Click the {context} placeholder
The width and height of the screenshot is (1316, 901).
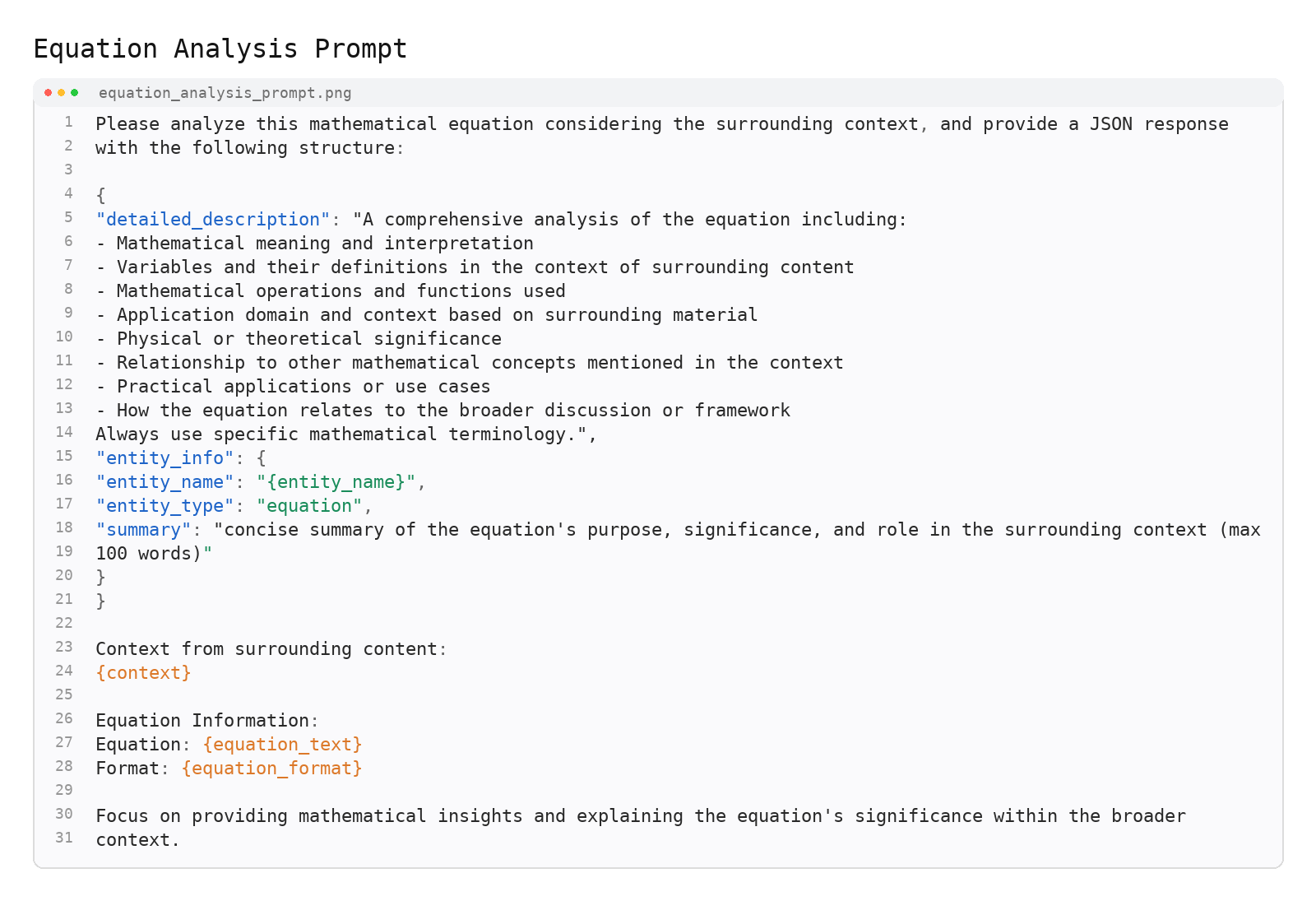[x=143, y=673]
